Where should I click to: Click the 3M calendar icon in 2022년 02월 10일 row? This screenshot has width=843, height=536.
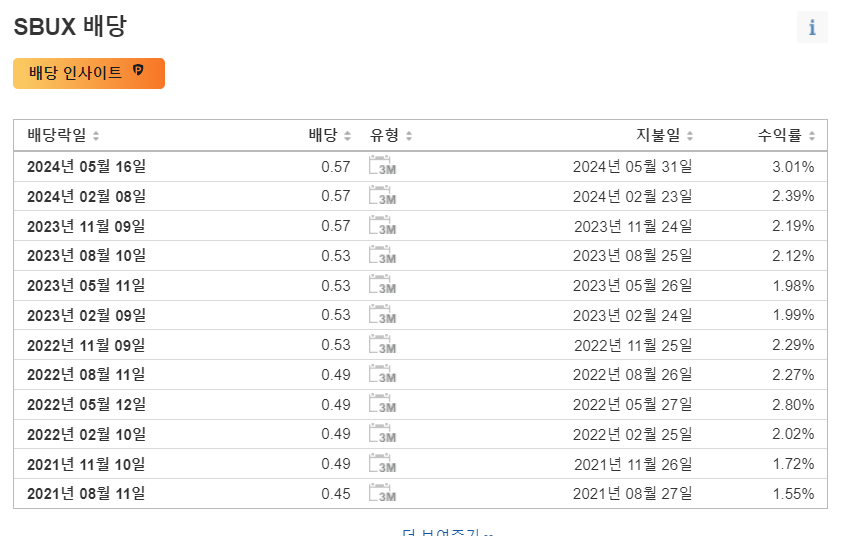tap(382, 434)
